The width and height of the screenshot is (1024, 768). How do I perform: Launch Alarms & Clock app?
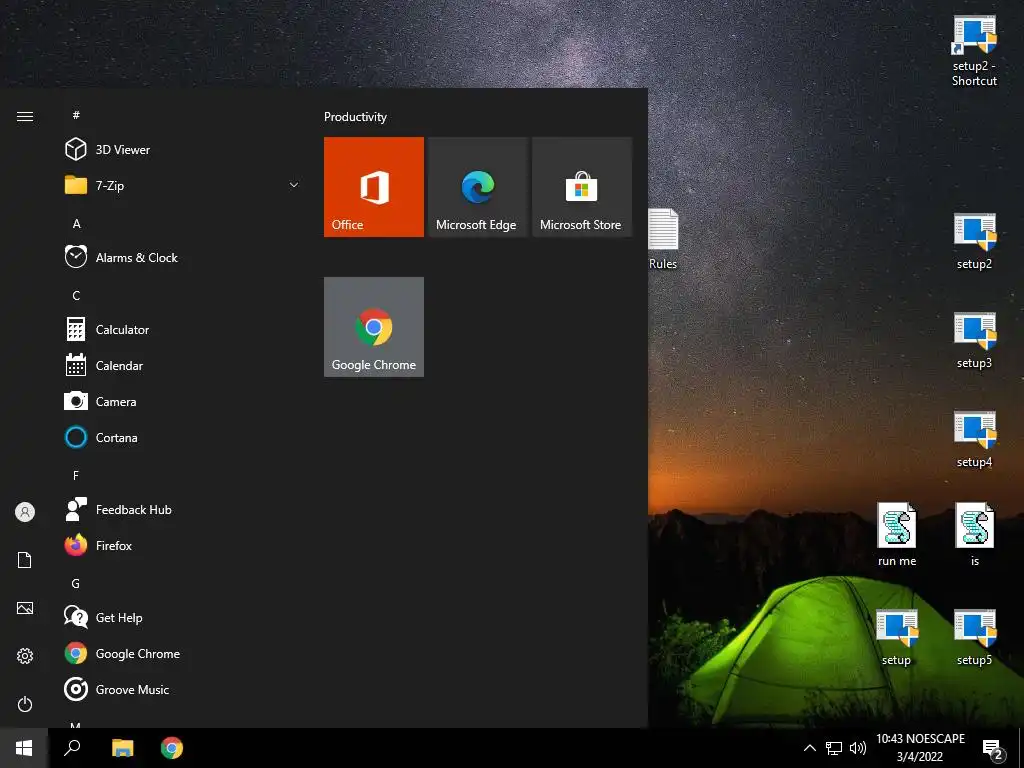tap(183, 257)
